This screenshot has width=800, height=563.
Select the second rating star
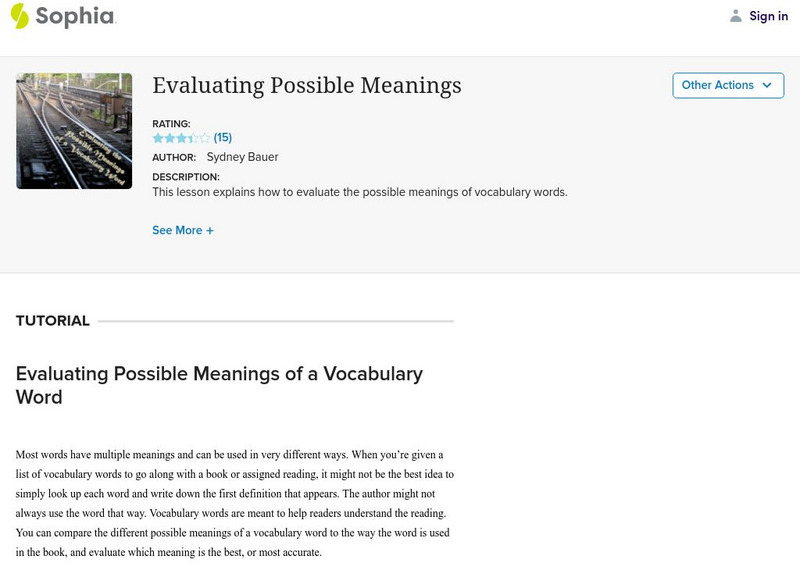169,138
